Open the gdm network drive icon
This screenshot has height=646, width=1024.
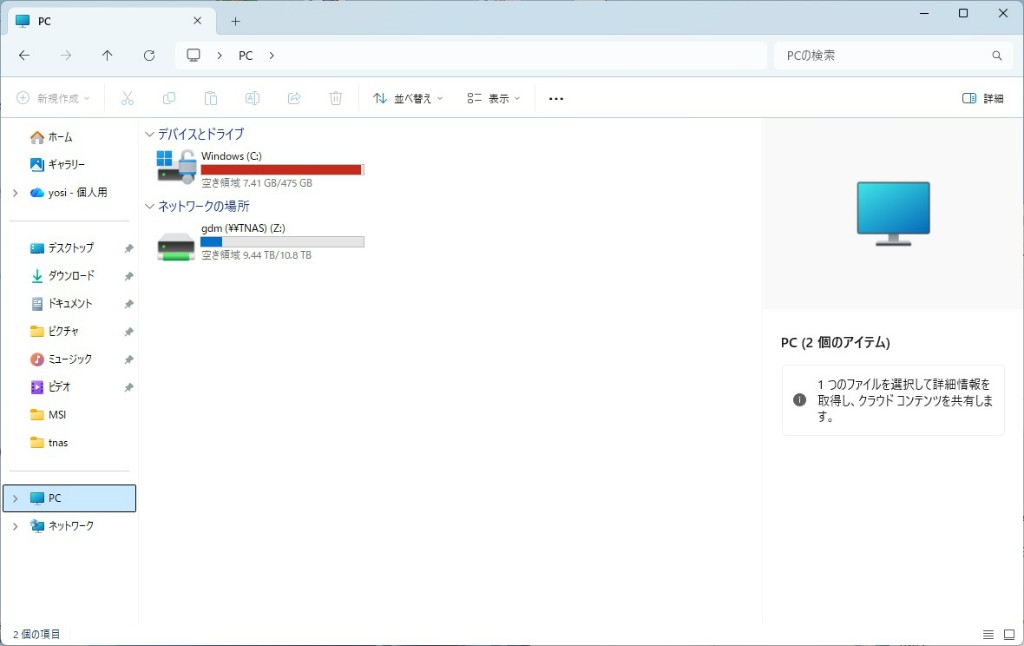click(x=176, y=247)
